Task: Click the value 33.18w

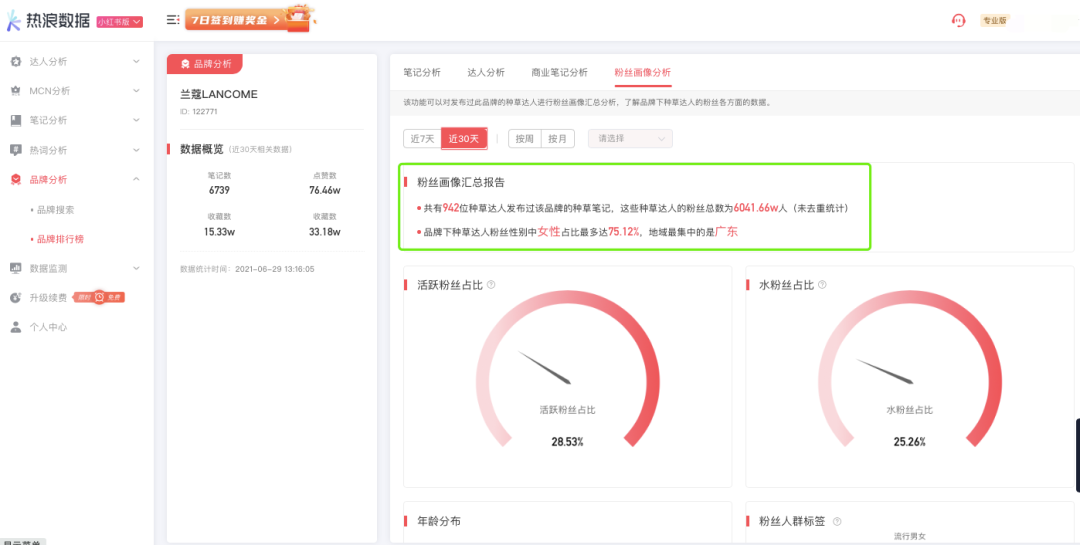Action: [324, 232]
